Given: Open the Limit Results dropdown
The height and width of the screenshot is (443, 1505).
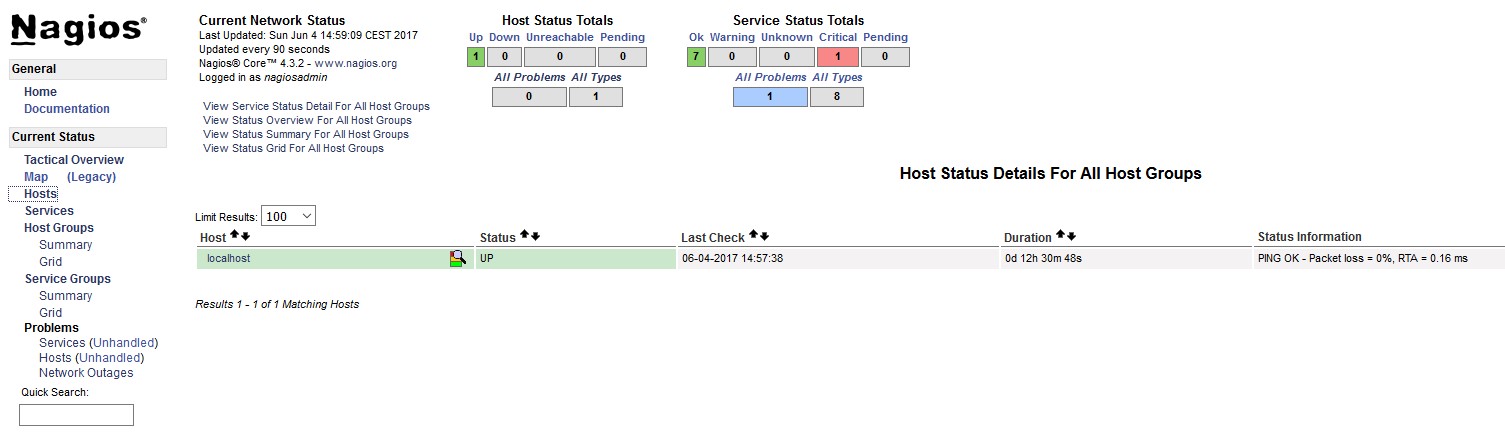Looking at the screenshot, I should (x=288, y=216).
